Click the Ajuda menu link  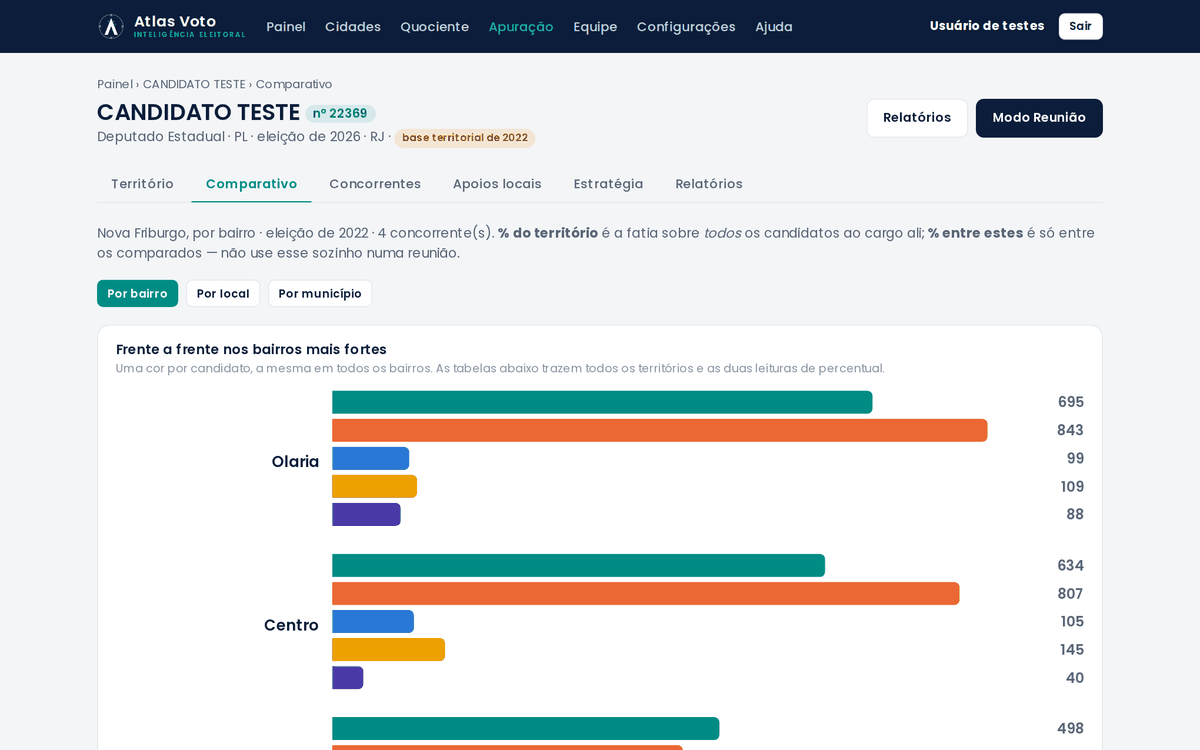click(774, 27)
